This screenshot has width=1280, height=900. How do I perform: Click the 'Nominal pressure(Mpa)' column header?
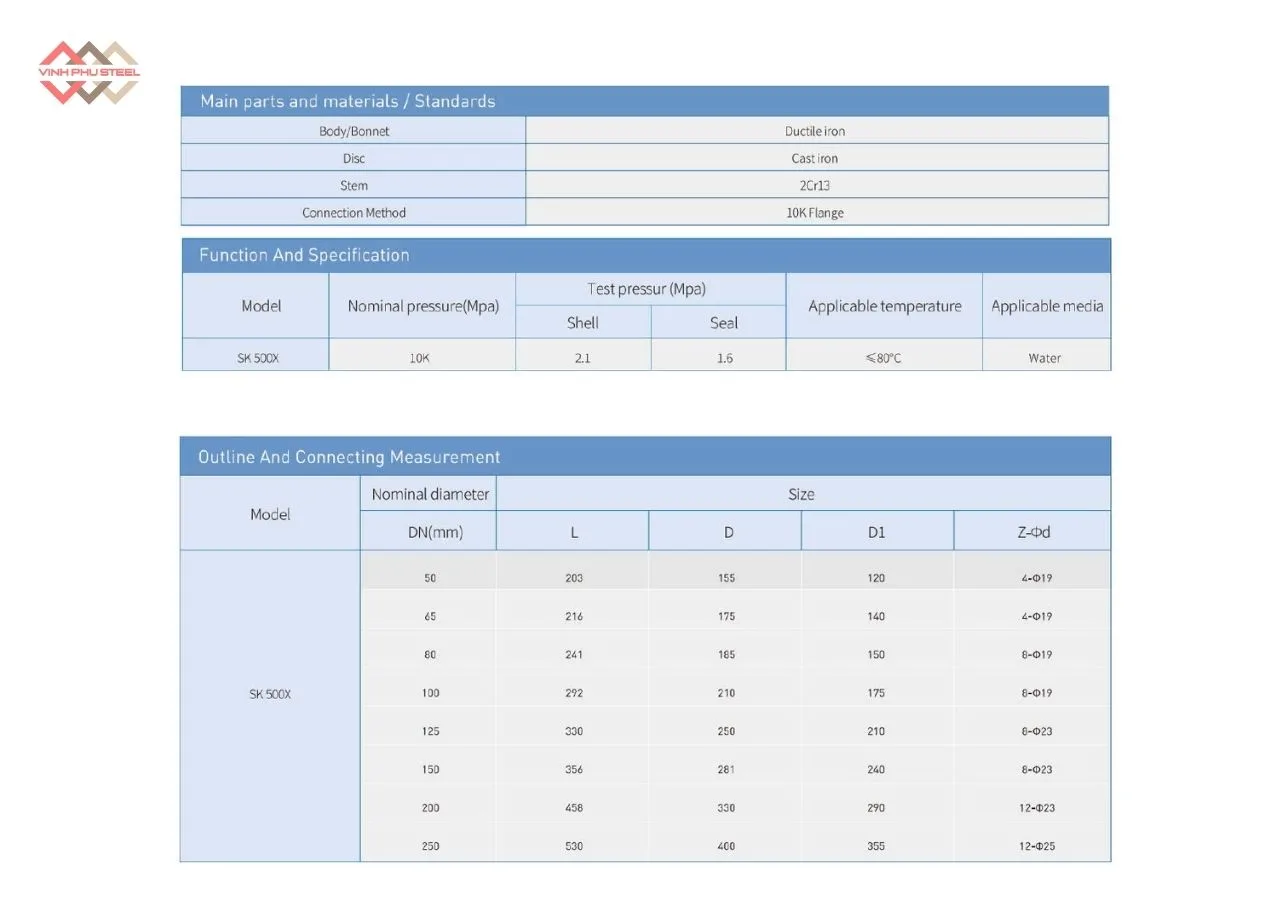tap(423, 306)
